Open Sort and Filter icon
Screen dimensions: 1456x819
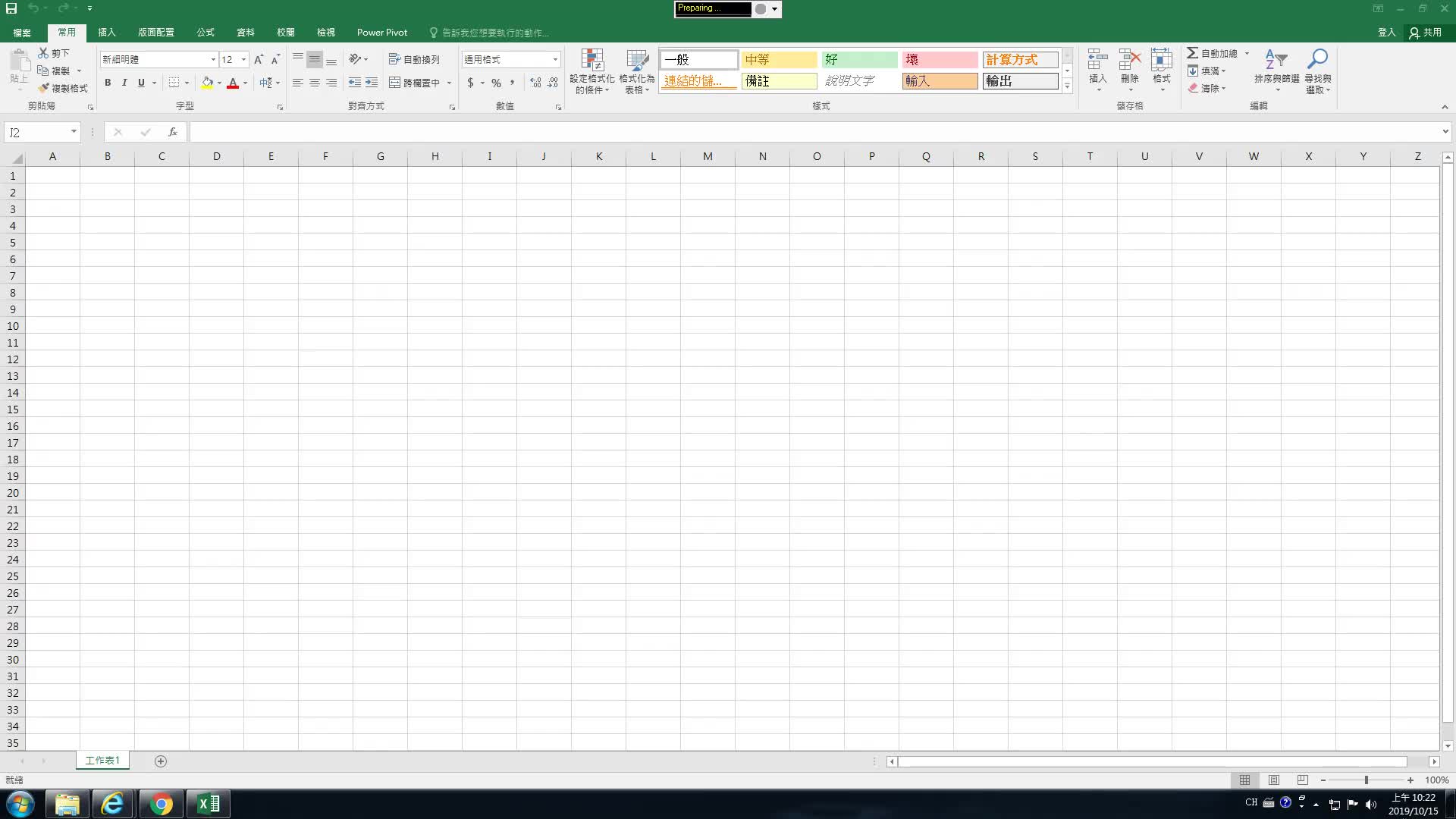coord(1276,60)
